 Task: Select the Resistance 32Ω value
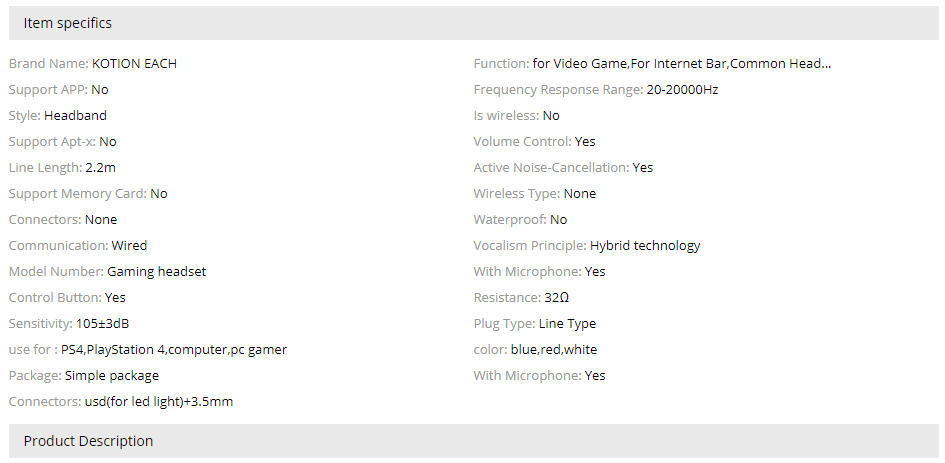point(556,298)
